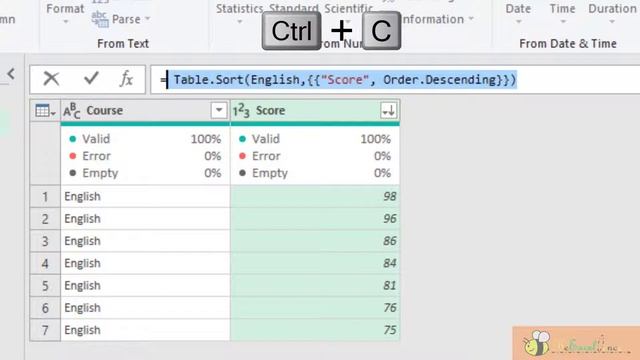
Task: Click Error 0% in Score column quality
Action: (x=315, y=156)
